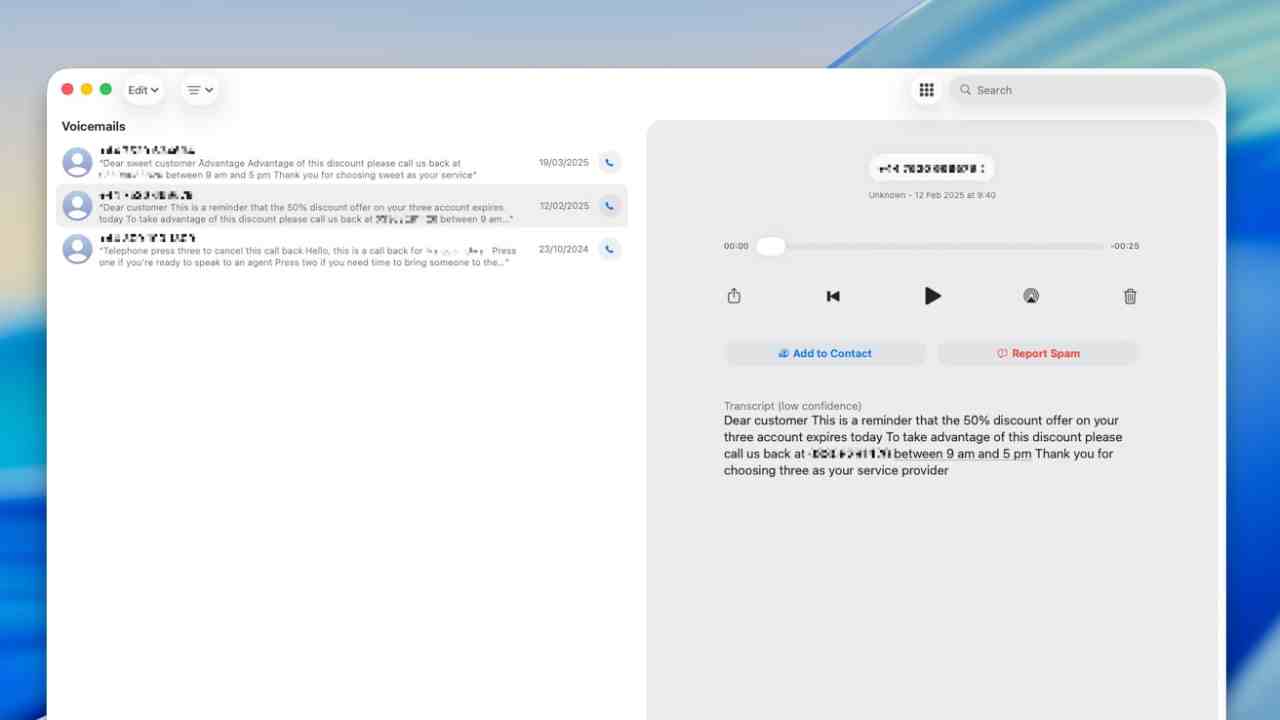The width and height of the screenshot is (1280, 720).
Task: Skip back to voicemail start
Action: [833, 296]
